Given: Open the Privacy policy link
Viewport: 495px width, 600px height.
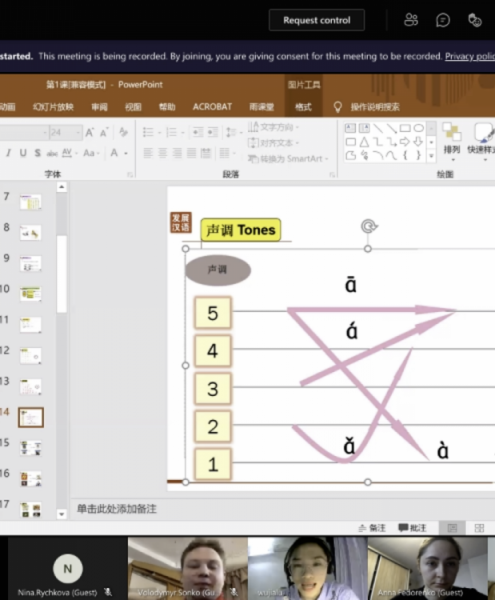Looking at the screenshot, I should [x=470, y=56].
